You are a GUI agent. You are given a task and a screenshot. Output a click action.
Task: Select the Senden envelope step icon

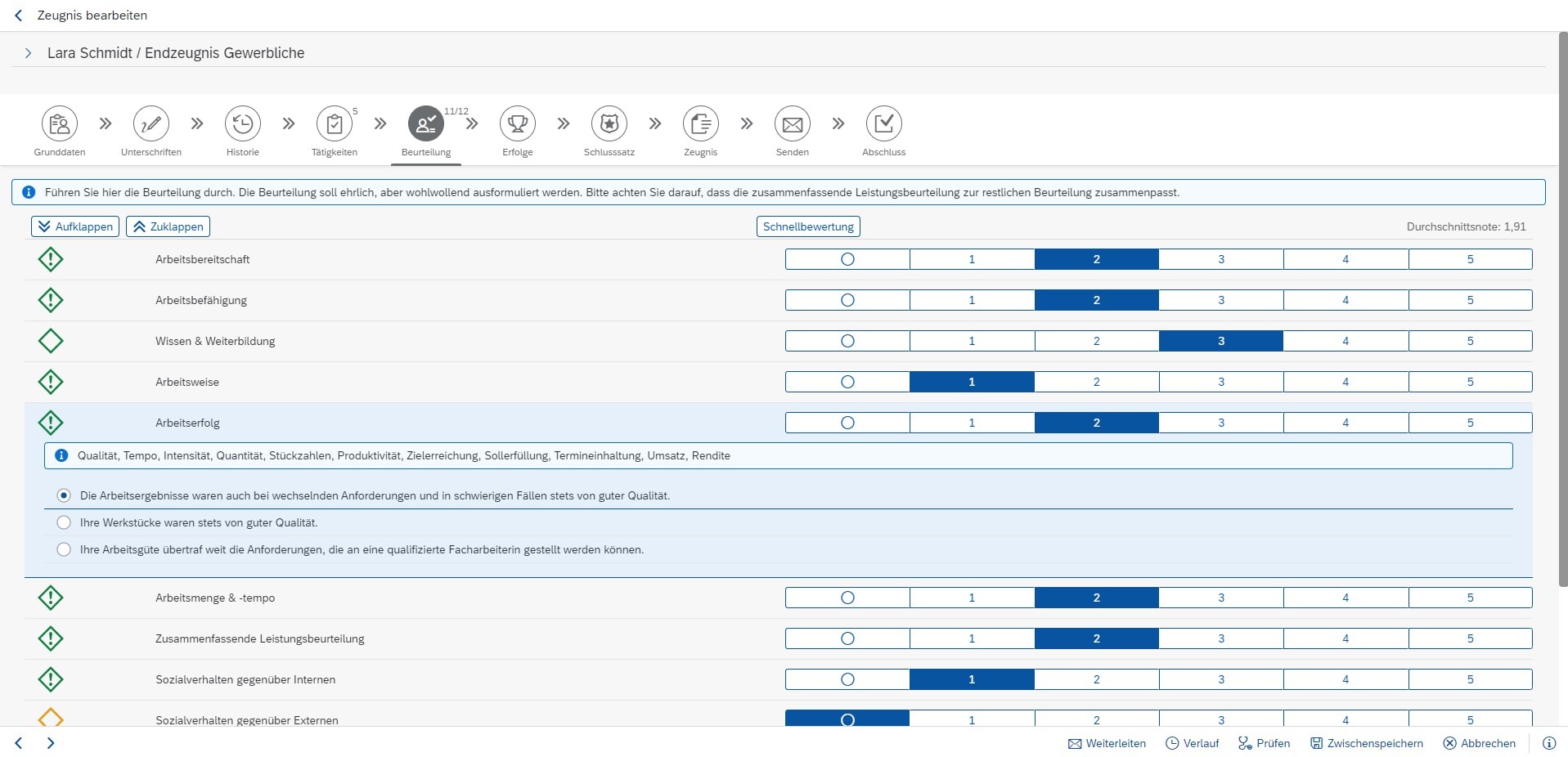point(793,123)
